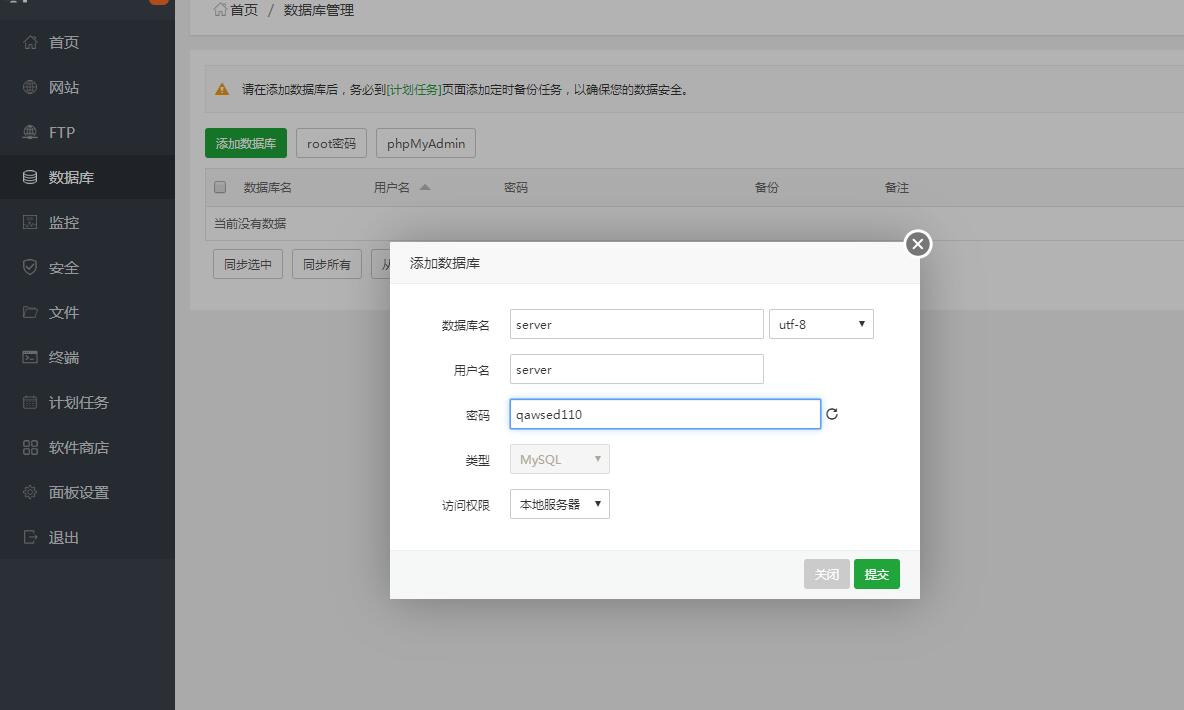Open the MySQL type dropdown

(x=559, y=459)
